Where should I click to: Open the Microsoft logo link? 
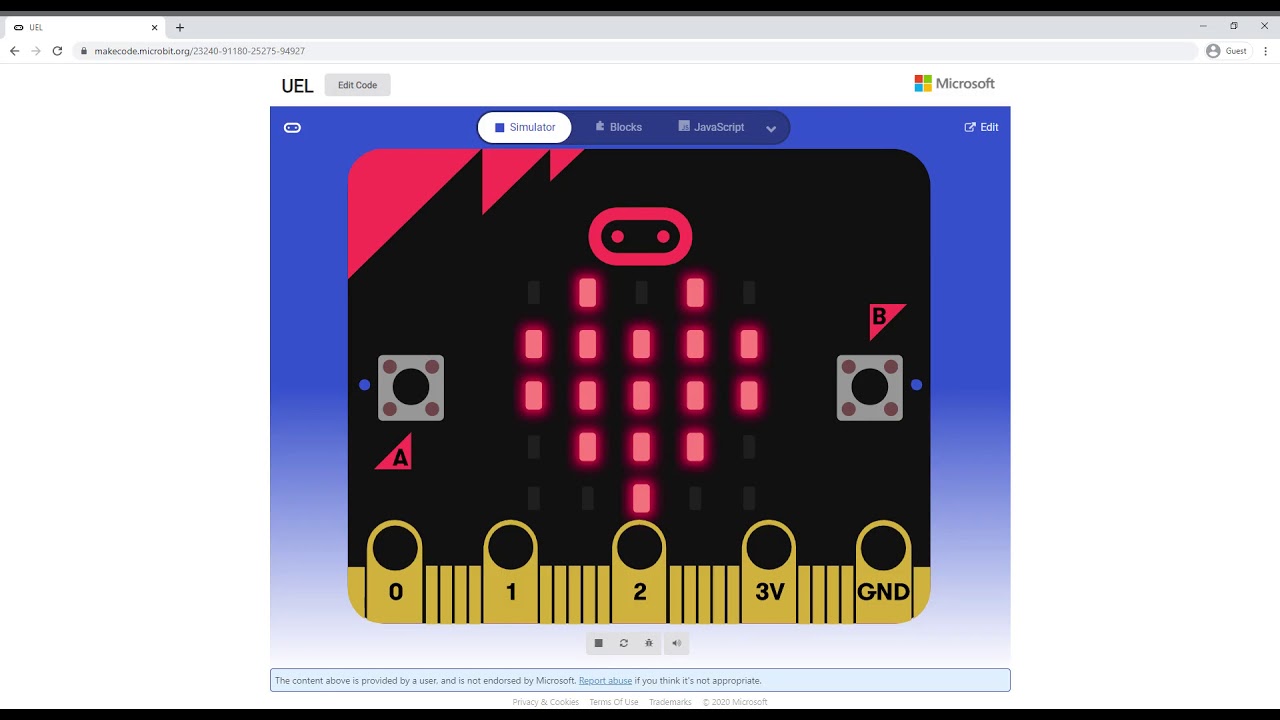[x=954, y=84]
